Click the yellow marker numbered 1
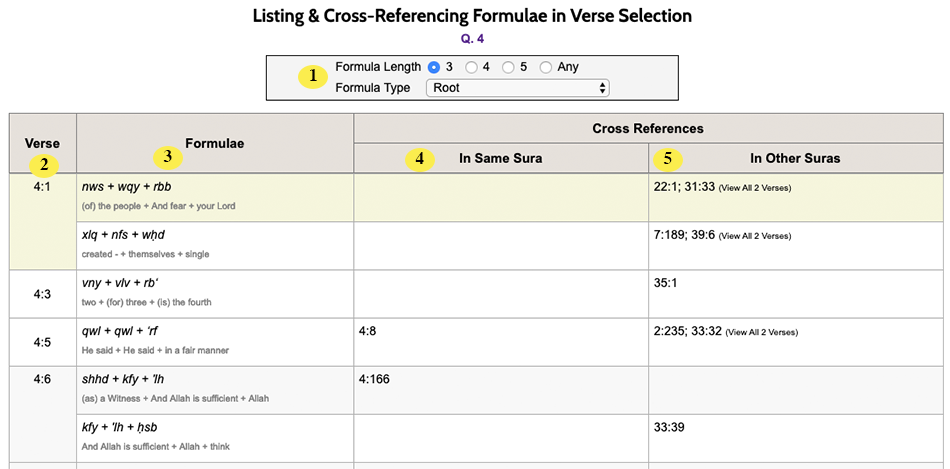Screen dimensions: 950x469 [313, 76]
